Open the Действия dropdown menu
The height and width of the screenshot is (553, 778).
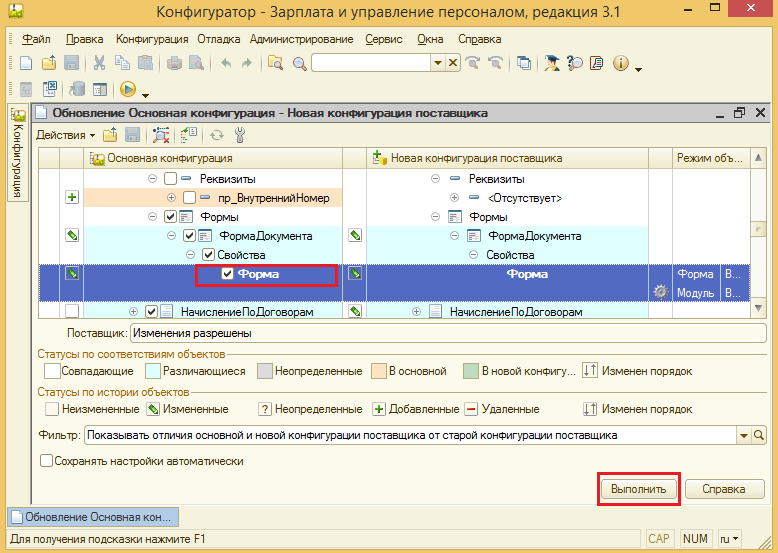pos(65,135)
